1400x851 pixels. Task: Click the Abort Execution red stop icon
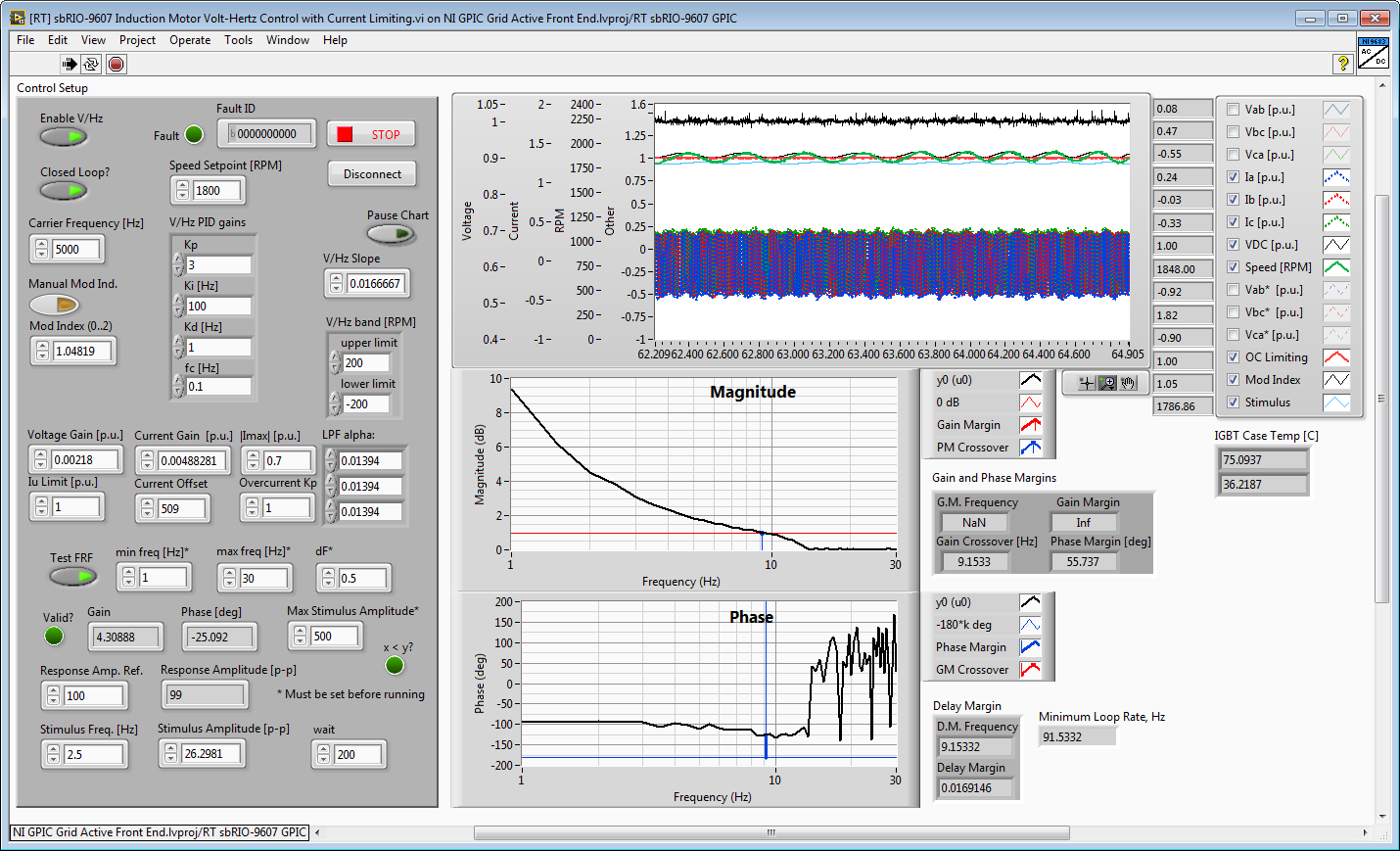tap(117, 65)
